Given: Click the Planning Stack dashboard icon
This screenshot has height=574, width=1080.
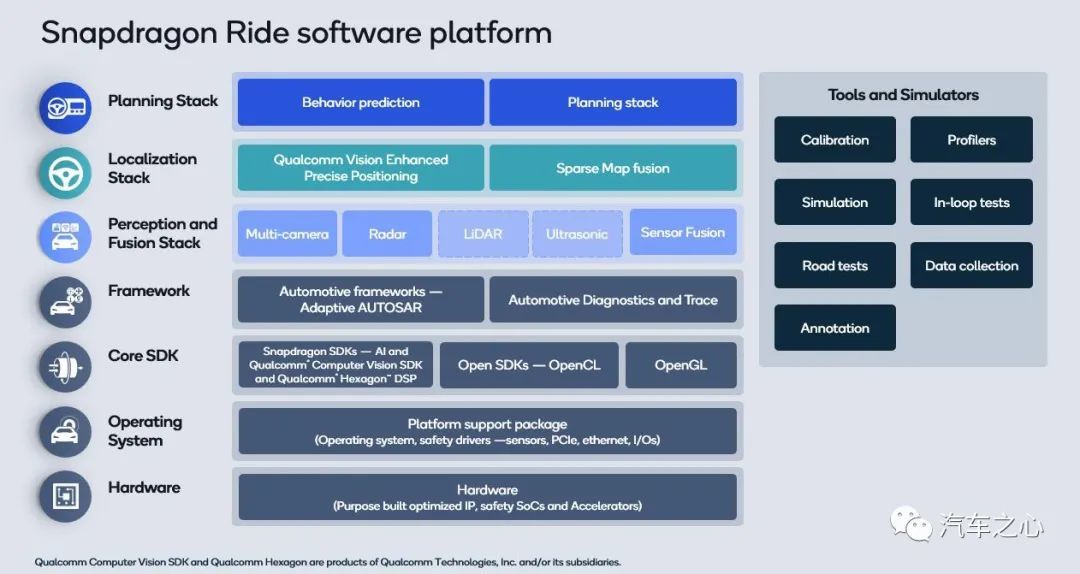Looking at the screenshot, I should pos(65,107).
